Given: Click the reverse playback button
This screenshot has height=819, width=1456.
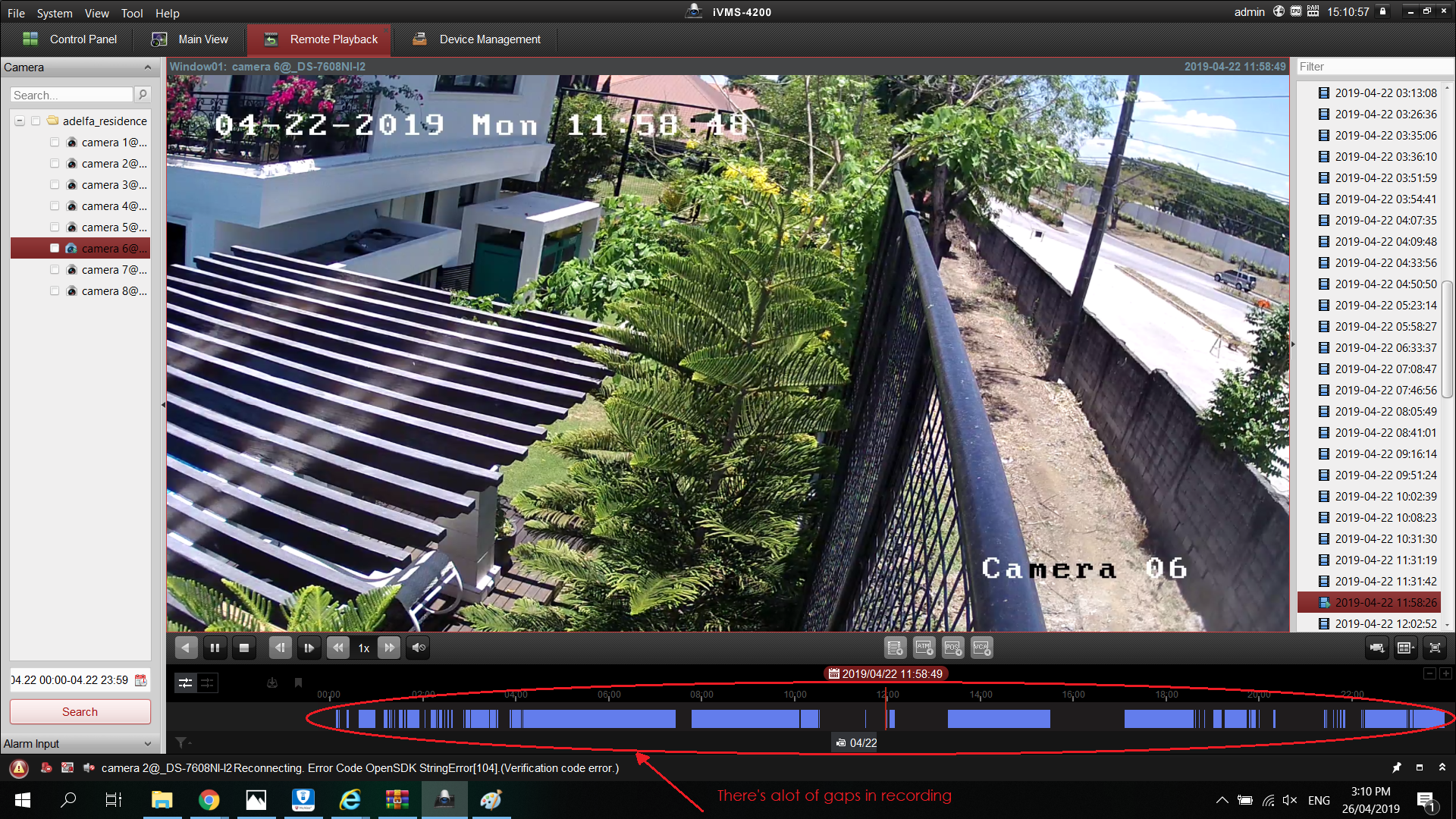Looking at the screenshot, I should 186,648.
